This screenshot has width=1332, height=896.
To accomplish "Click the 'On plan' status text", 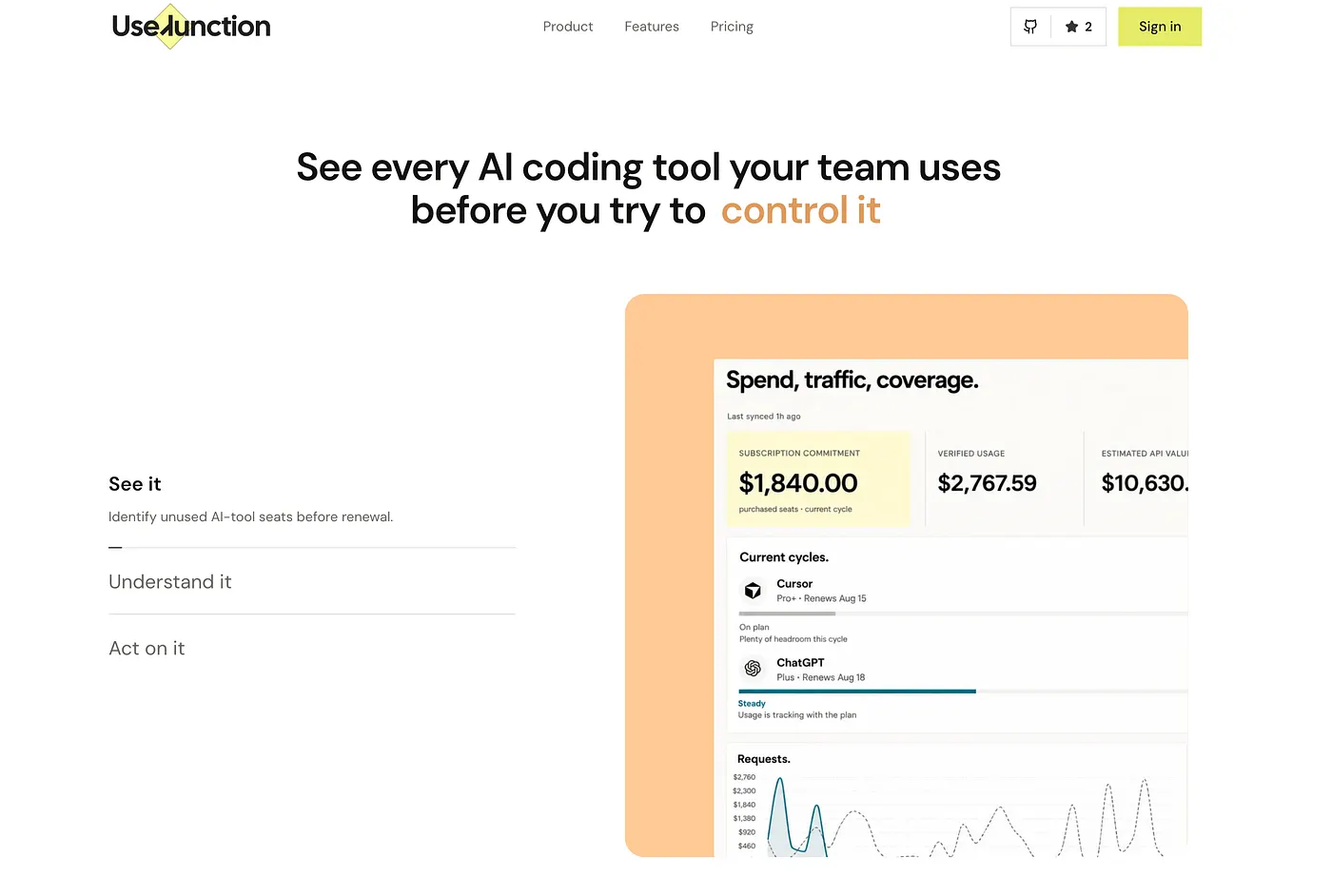I will coord(754,627).
